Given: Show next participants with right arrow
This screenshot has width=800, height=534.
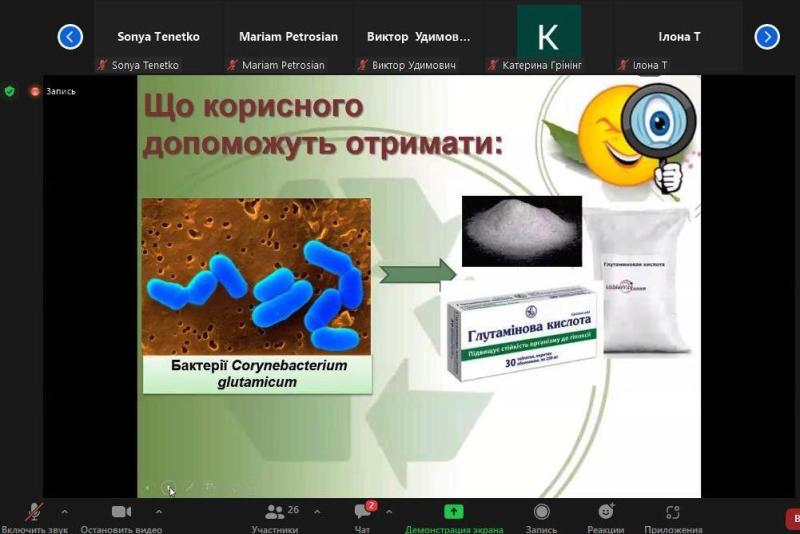Looking at the screenshot, I should (x=767, y=37).
